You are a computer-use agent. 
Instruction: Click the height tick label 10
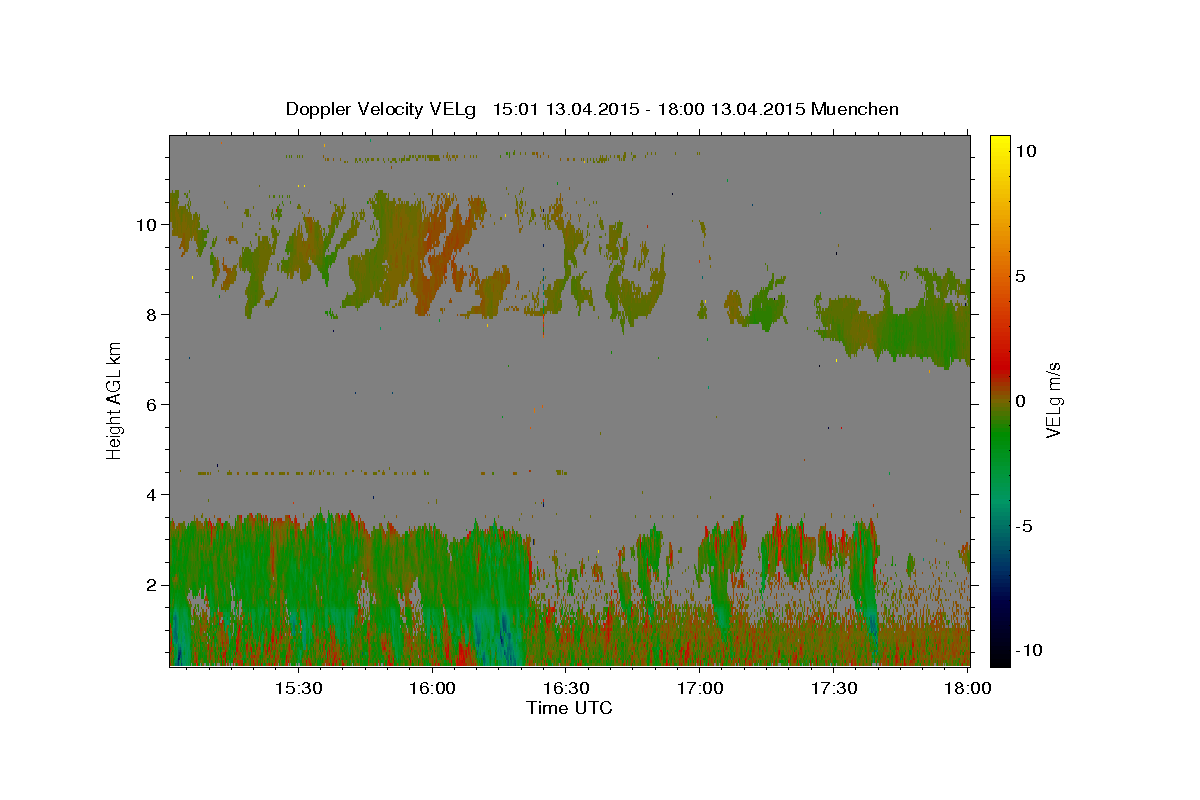coord(149,225)
